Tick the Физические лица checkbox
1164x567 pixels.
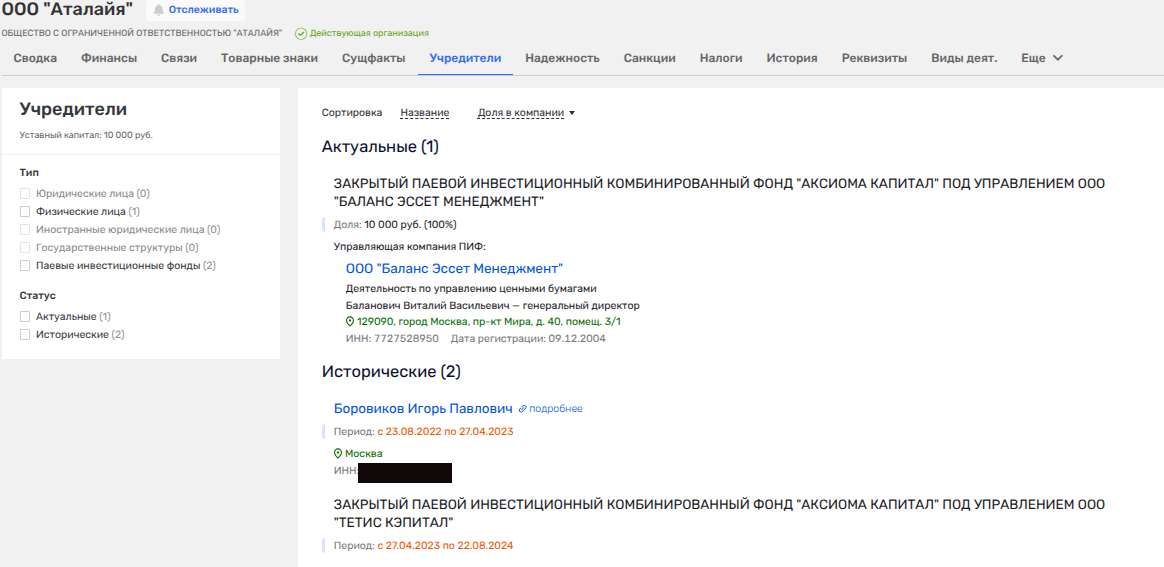tap(25, 212)
